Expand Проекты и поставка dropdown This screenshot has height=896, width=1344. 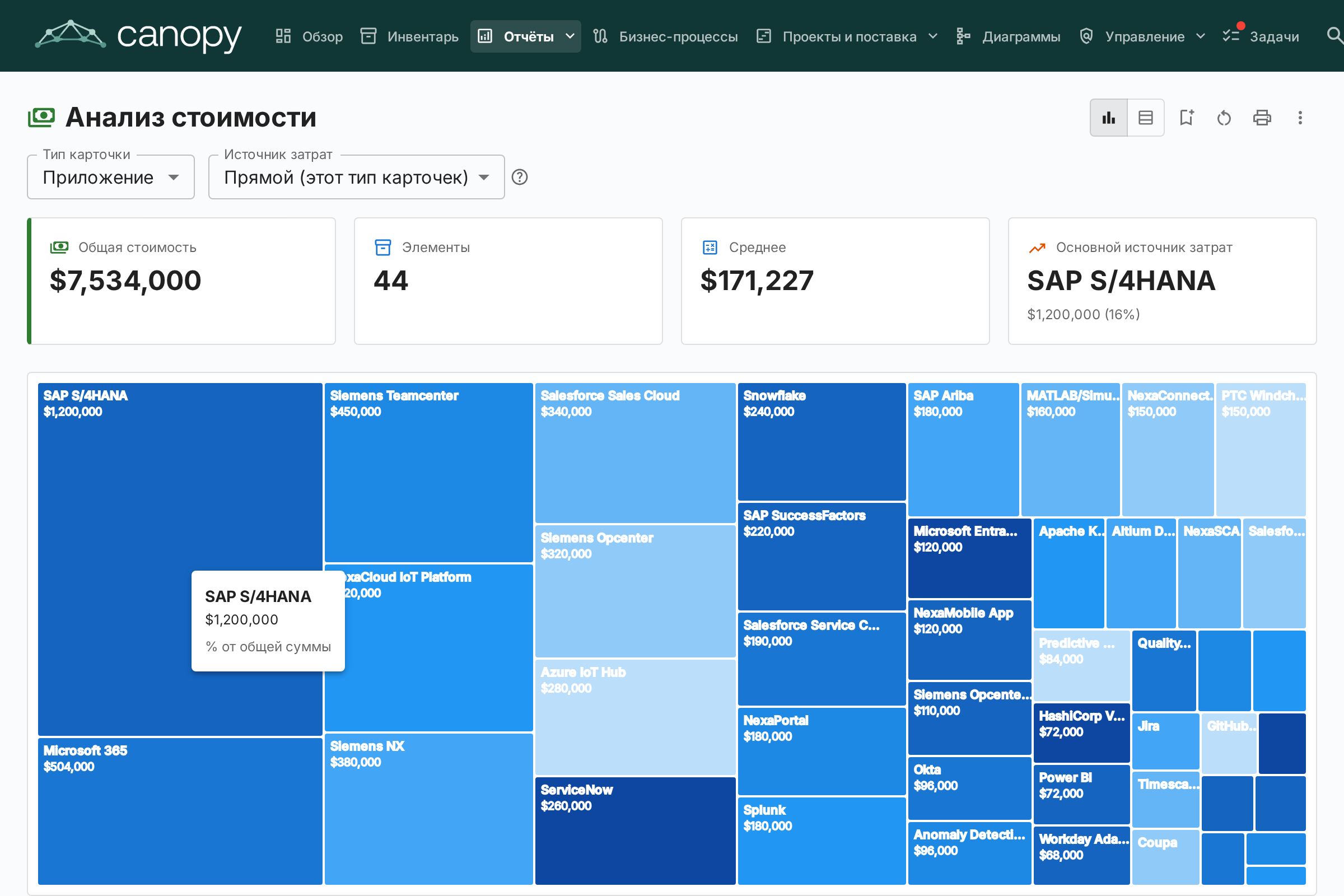tap(847, 36)
